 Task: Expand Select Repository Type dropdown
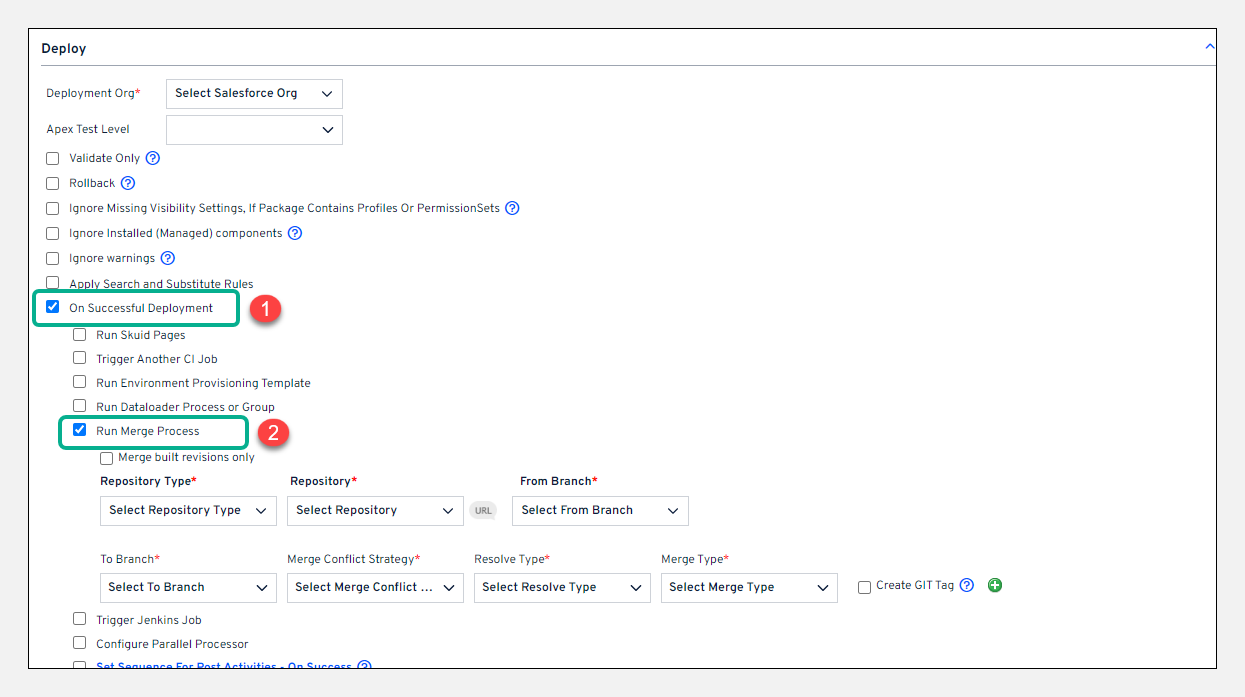(x=188, y=510)
